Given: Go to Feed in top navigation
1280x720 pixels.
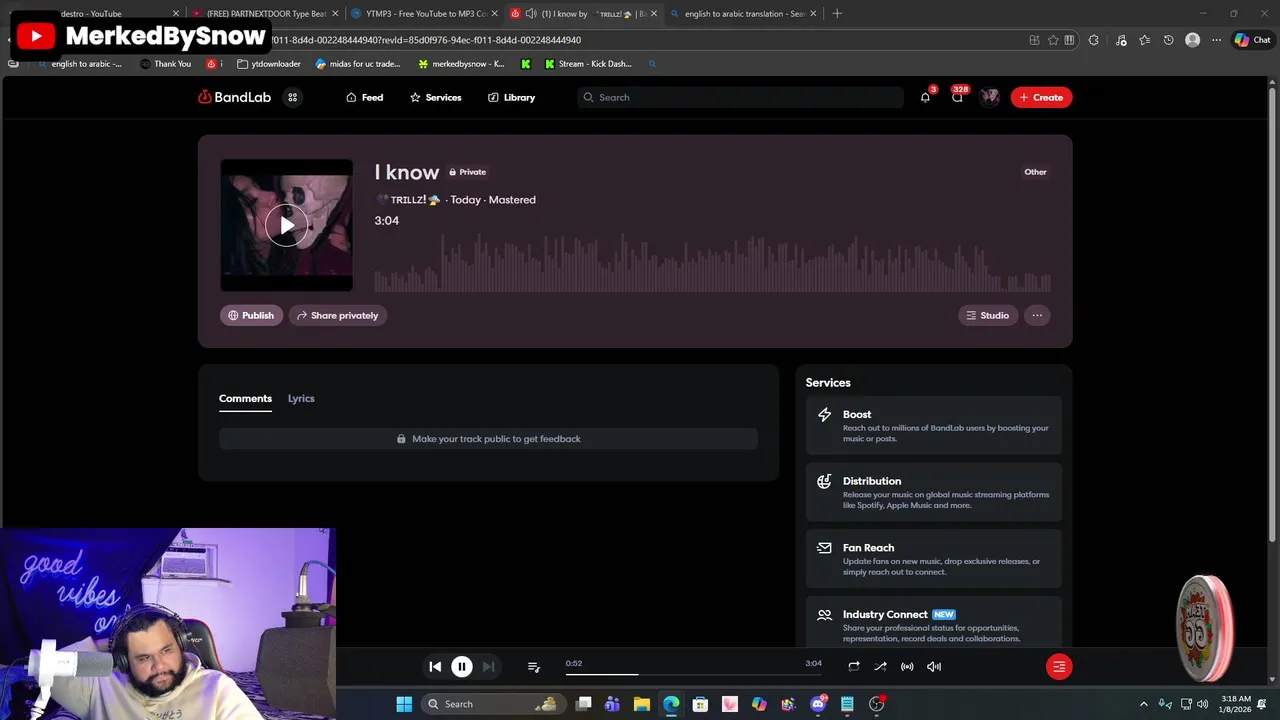Looking at the screenshot, I should pyautogui.click(x=364, y=97).
